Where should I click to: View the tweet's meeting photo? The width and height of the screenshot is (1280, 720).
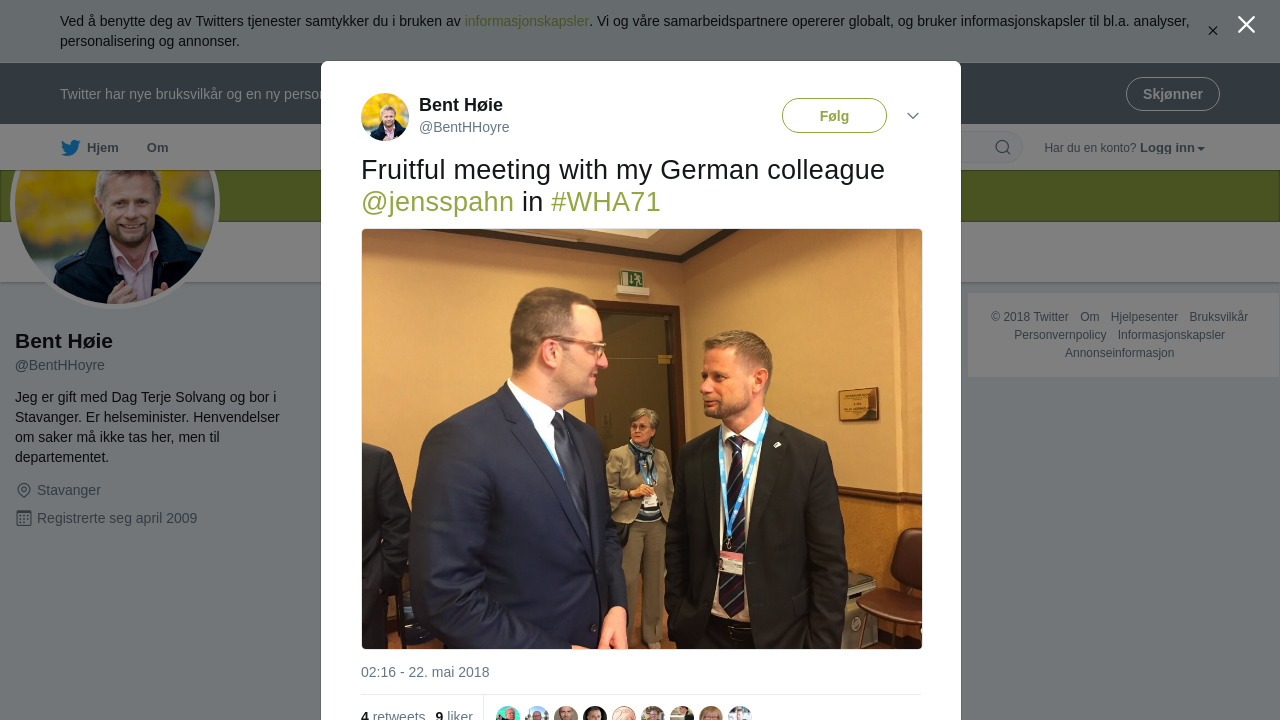(x=642, y=439)
